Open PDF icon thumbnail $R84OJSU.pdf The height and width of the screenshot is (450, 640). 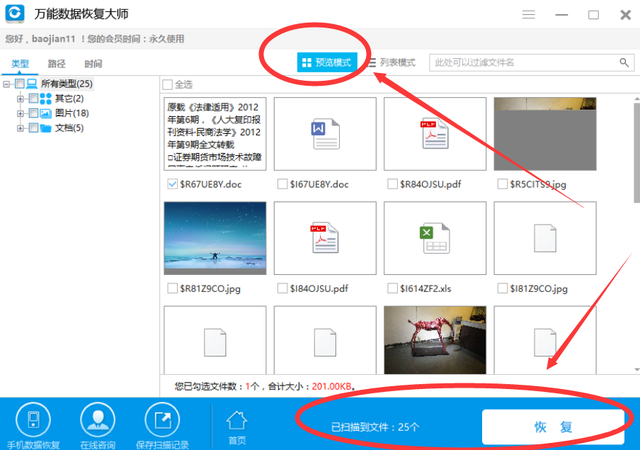pos(435,134)
